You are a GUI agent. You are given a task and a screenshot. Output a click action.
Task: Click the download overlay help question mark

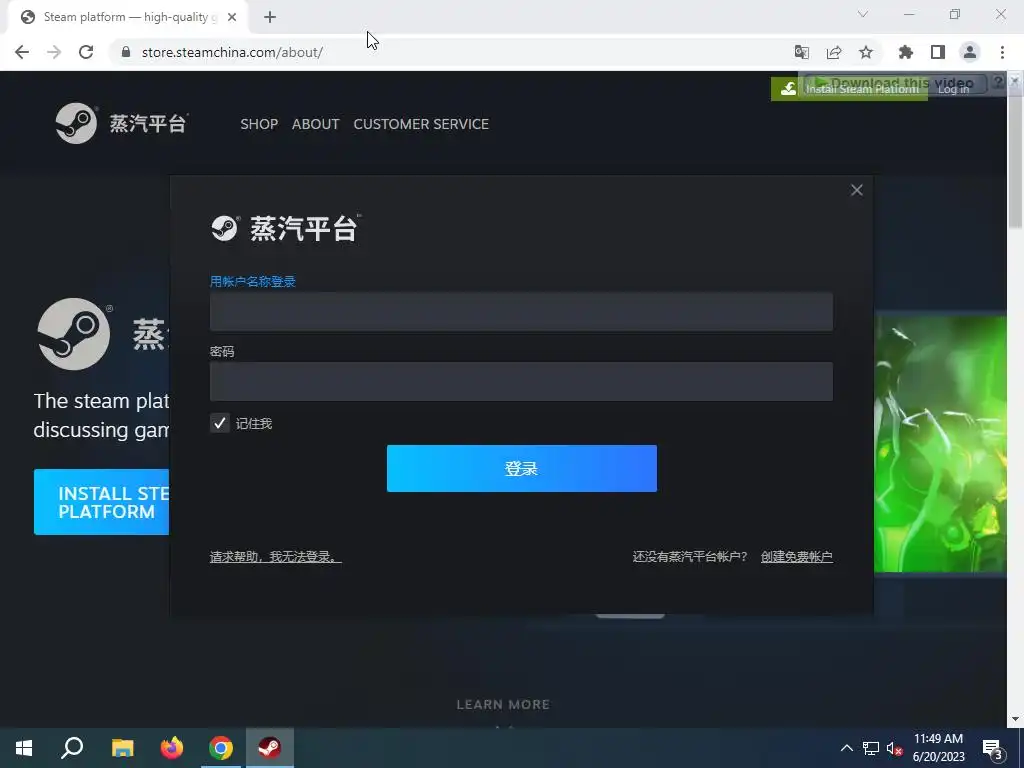point(999,82)
